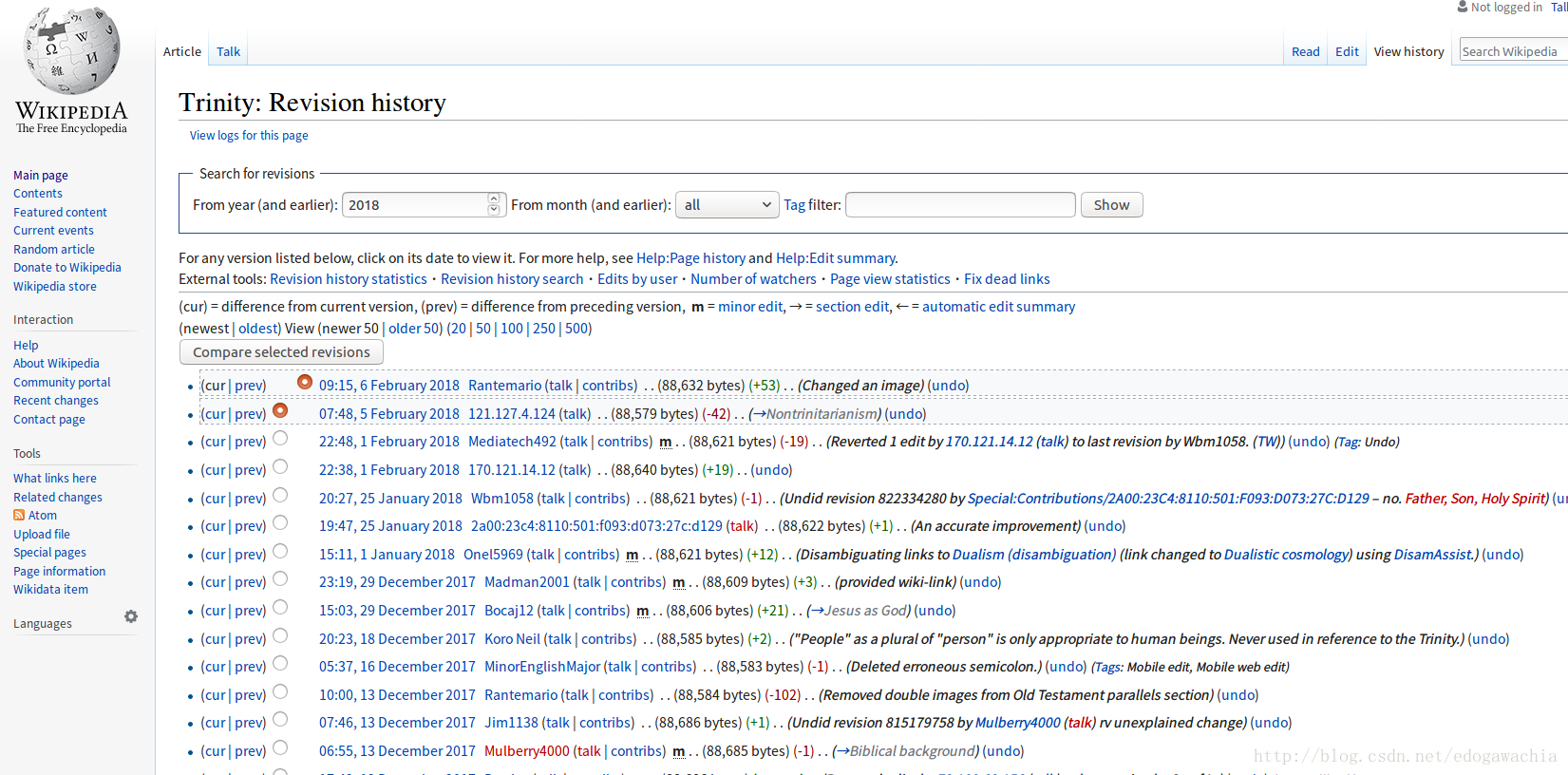Select radio for 15:11, 1 January 2018 revision
This screenshot has width=1568, height=775.
(280, 551)
